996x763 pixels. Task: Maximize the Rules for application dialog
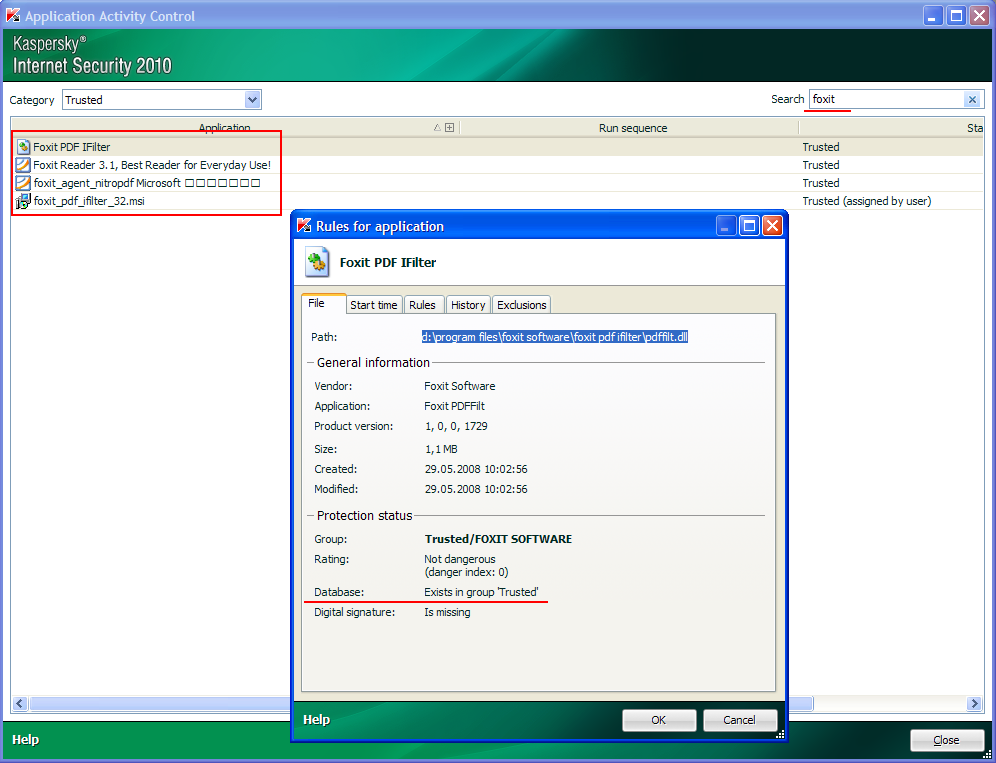point(749,226)
